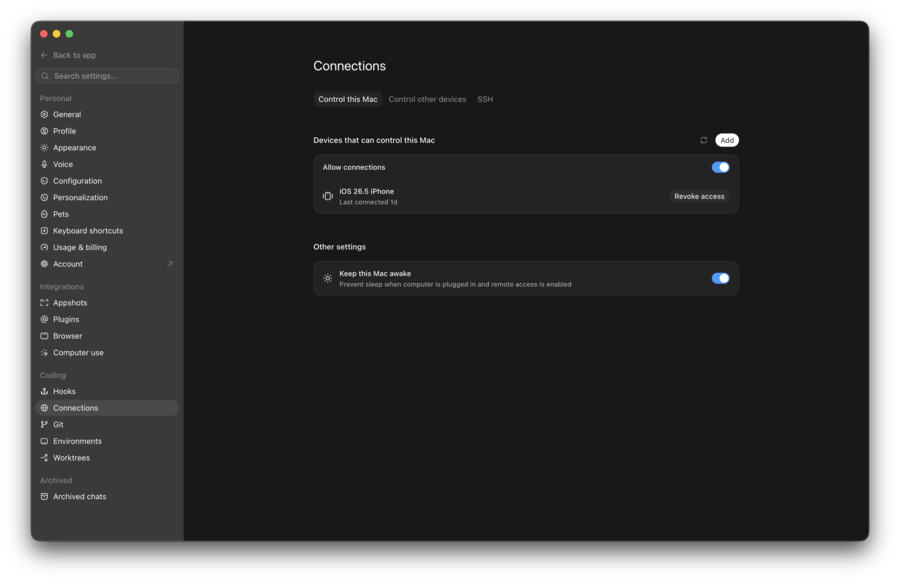Screen dimensions: 900x582
Task: Click the Last connected 1d text
Action: pyautogui.click(x=368, y=202)
